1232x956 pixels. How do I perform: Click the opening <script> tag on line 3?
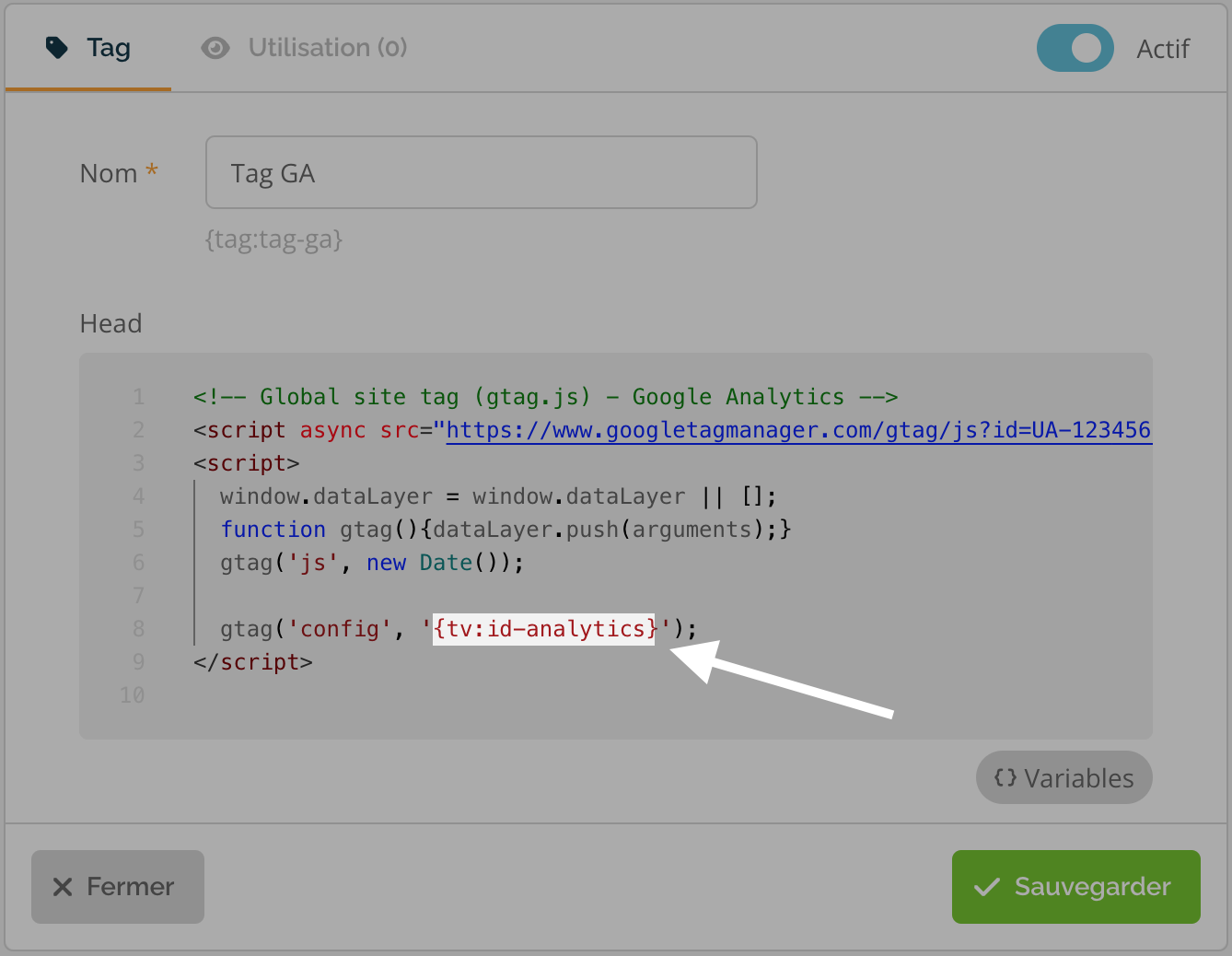(x=247, y=463)
